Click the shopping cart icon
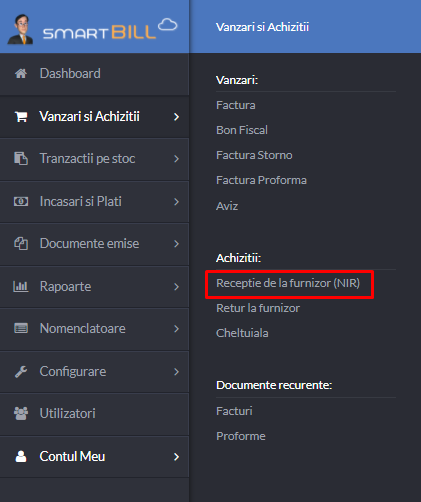 [21, 116]
